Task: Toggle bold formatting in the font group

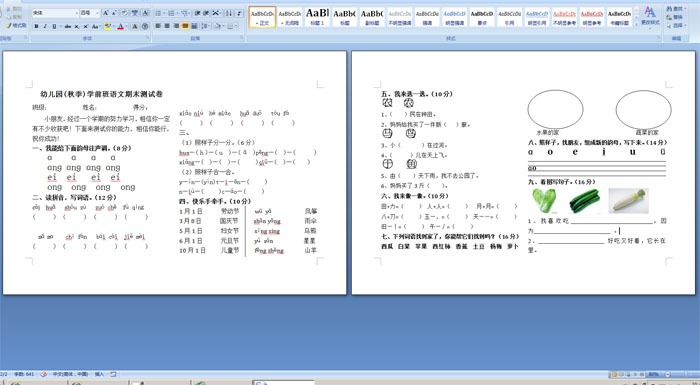Action: pyautogui.click(x=37, y=26)
